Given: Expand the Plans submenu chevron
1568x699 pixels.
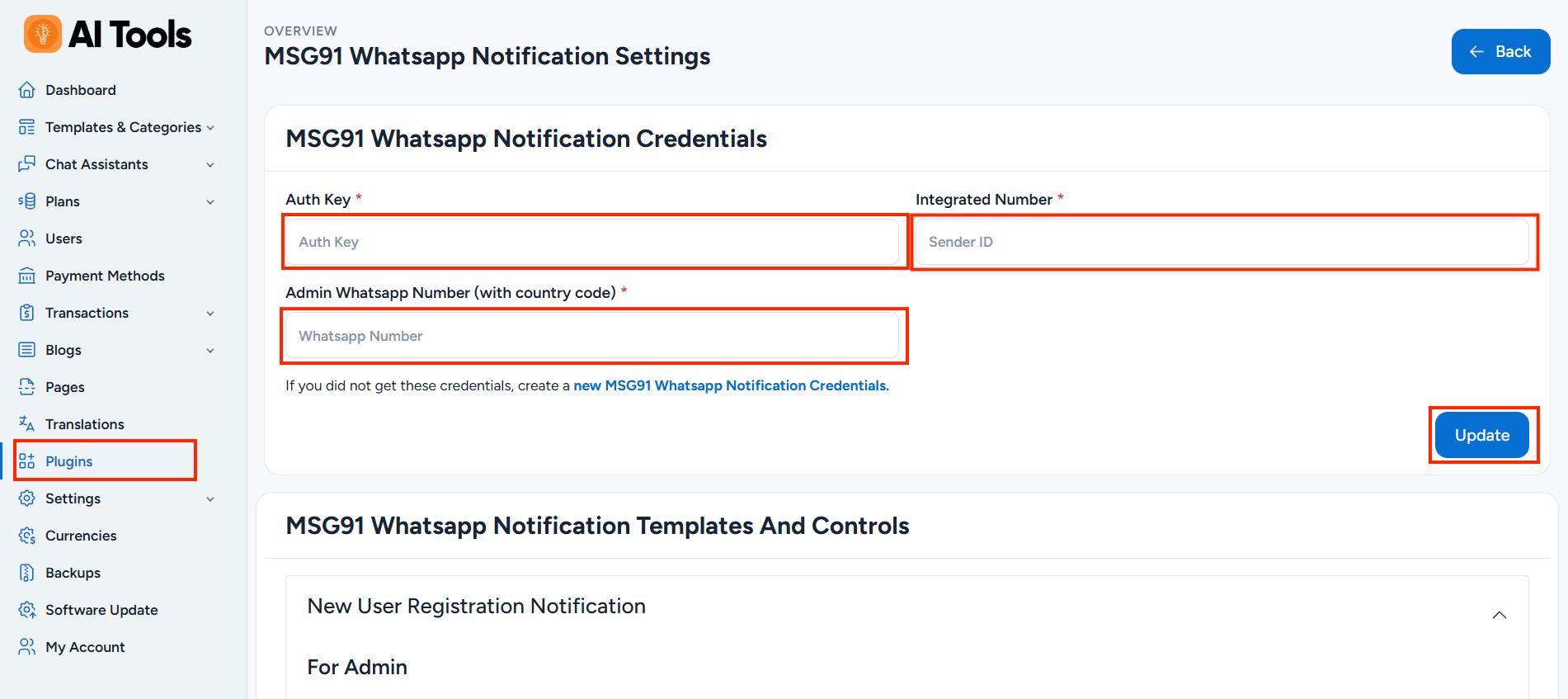Looking at the screenshot, I should pyautogui.click(x=210, y=202).
